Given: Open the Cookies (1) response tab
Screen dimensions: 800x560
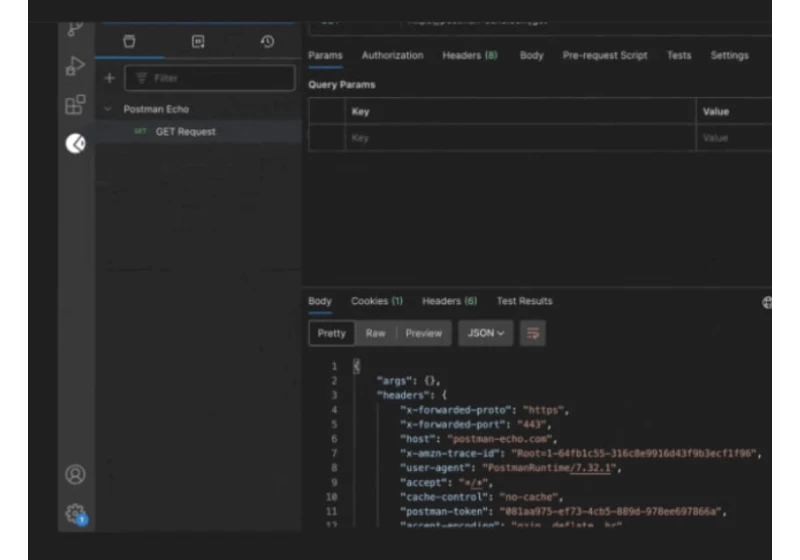Looking at the screenshot, I should (377, 301).
